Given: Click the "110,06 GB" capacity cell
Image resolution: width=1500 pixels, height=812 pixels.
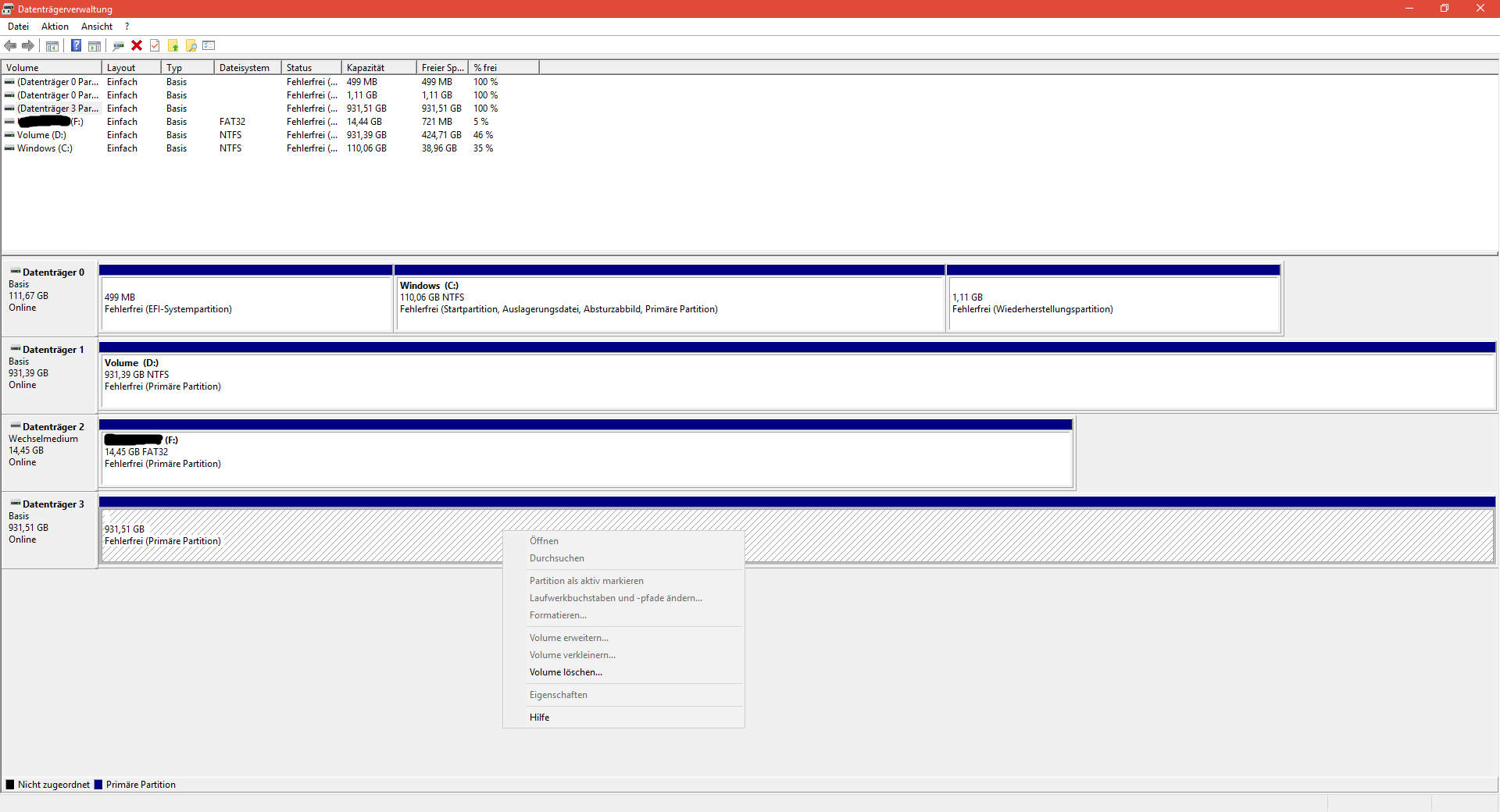Looking at the screenshot, I should pos(366,148).
